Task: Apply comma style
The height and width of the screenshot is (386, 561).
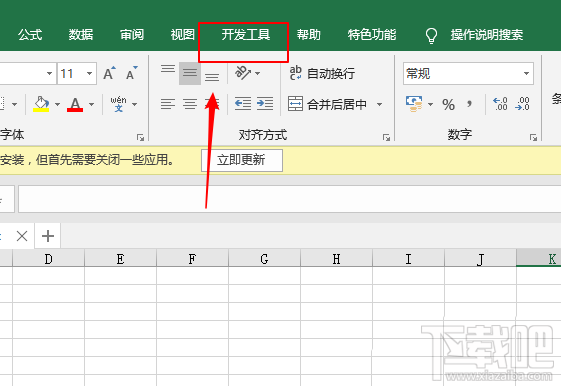Action: (469, 104)
